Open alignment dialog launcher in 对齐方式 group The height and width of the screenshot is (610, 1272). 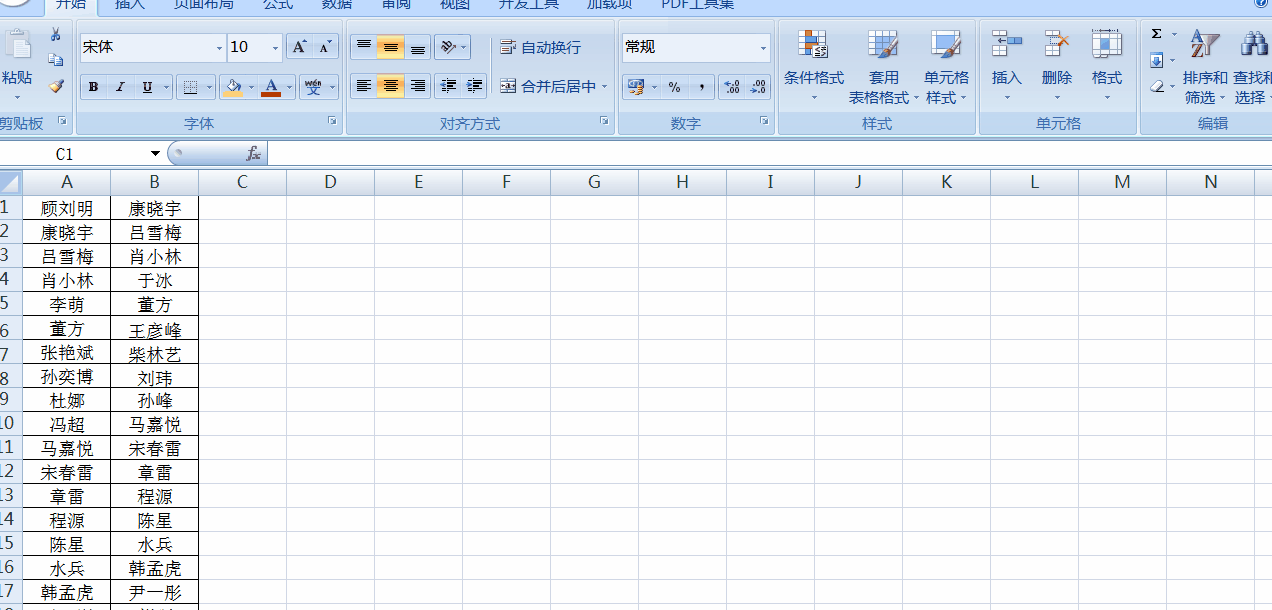coord(604,121)
